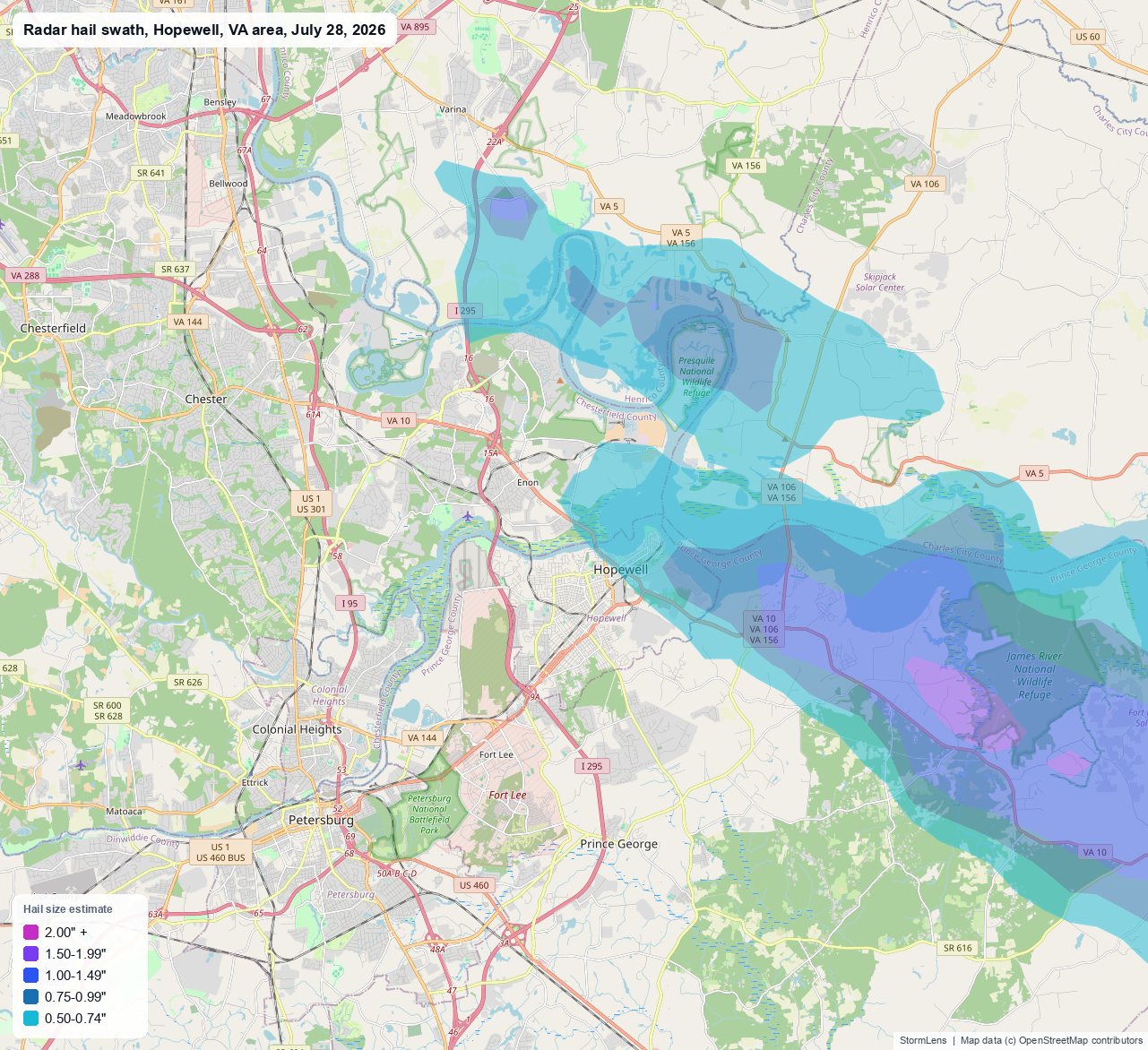Click the Chesterfield town label
Viewport: 1148px width, 1050px height.
(54, 328)
